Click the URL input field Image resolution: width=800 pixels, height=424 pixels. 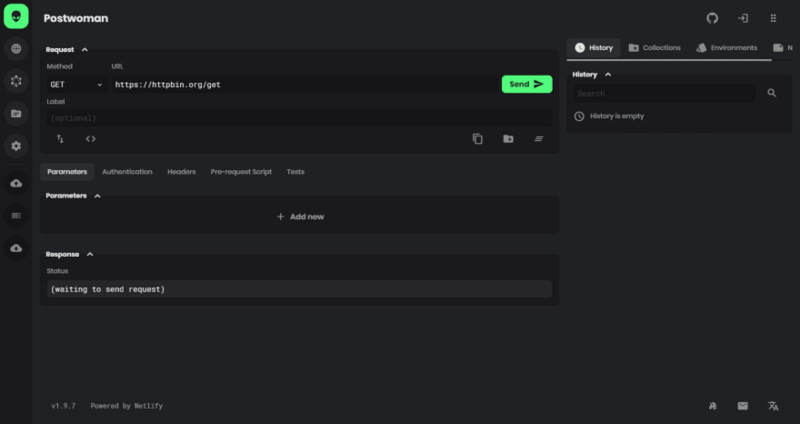click(x=300, y=85)
